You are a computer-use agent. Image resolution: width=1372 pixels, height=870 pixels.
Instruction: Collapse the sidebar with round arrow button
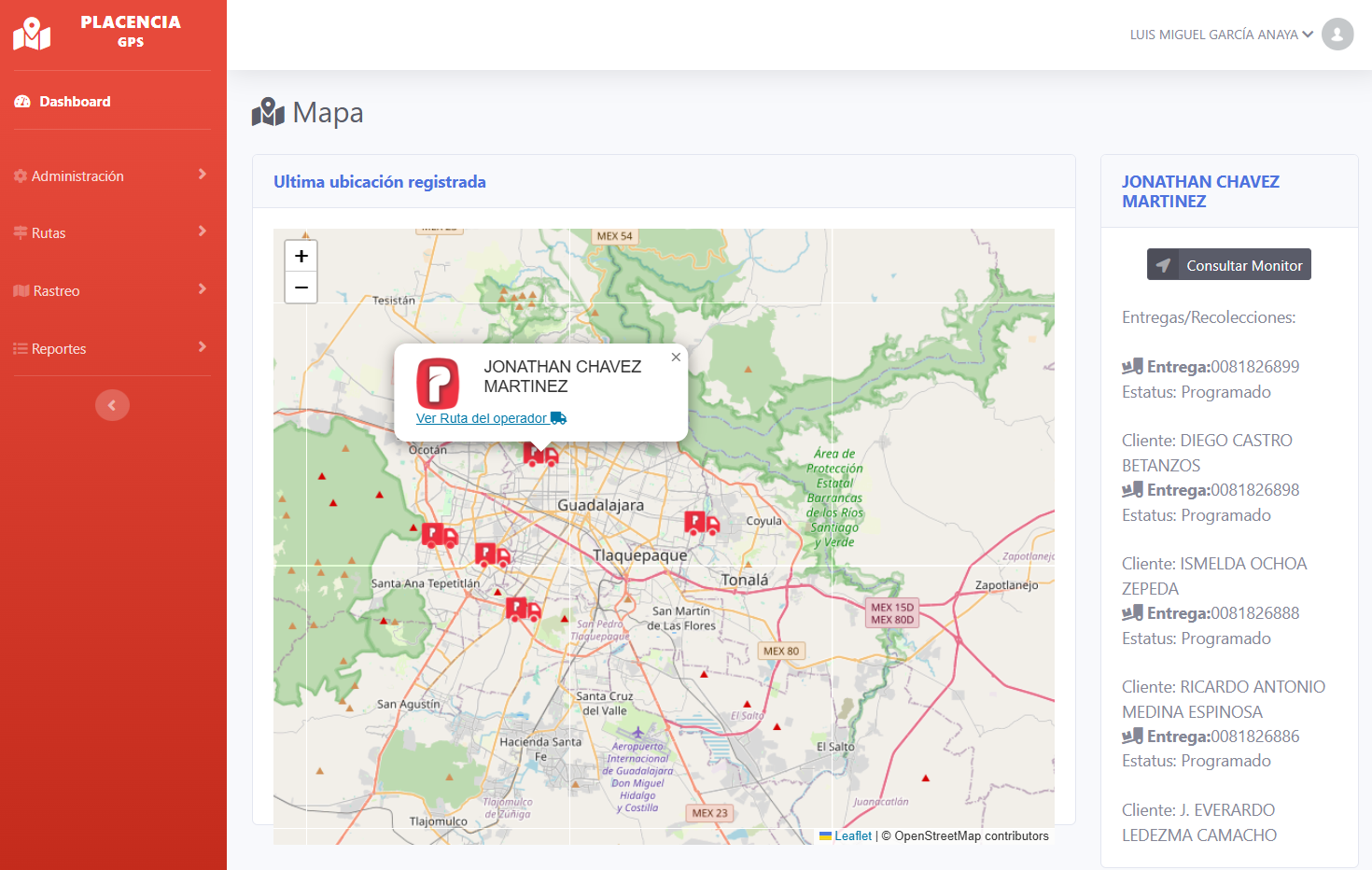[112, 405]
